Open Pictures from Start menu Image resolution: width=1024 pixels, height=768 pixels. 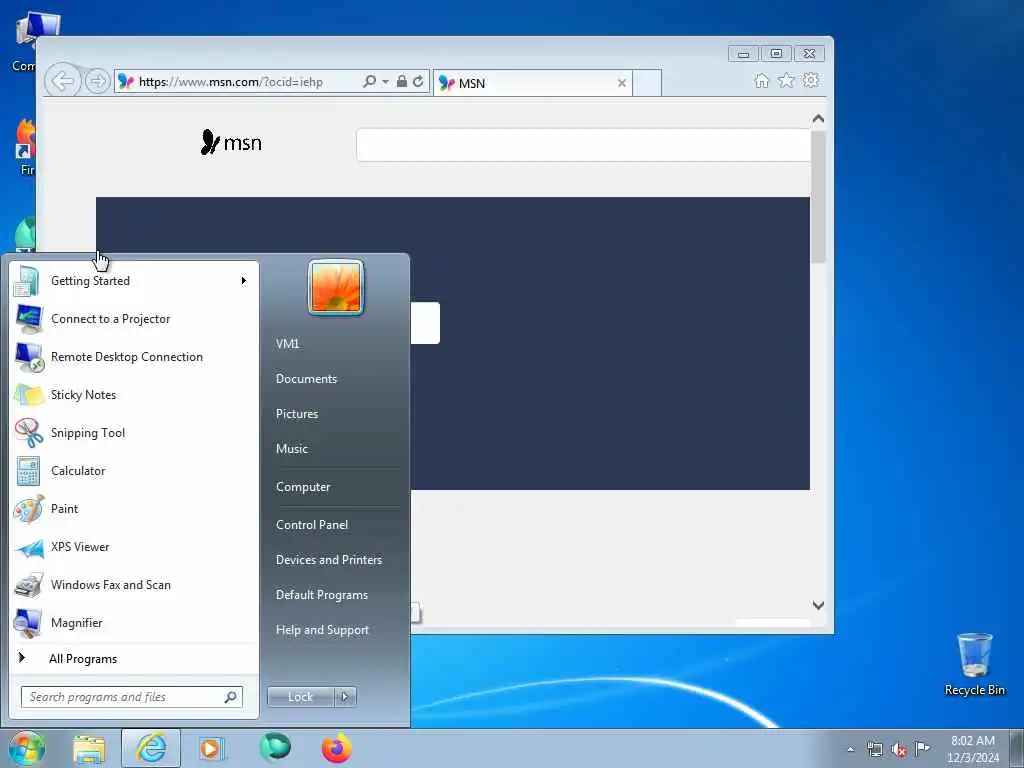click(x=297, y=414)
